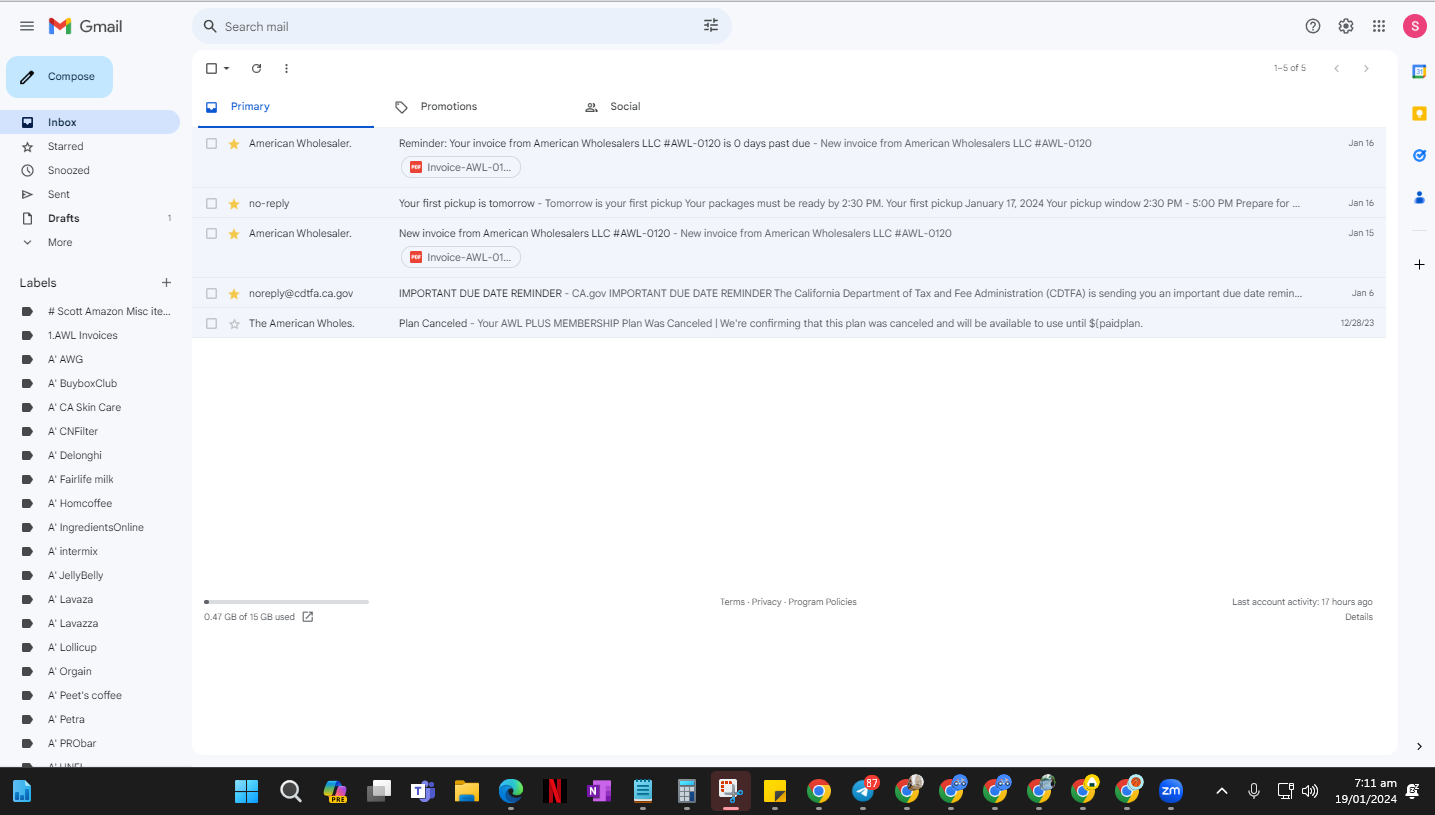This screenshot has height=815, width=1435.
Task: Open Google Contacts side panel
Action: pyautogui.click(x=1419, y=197)
